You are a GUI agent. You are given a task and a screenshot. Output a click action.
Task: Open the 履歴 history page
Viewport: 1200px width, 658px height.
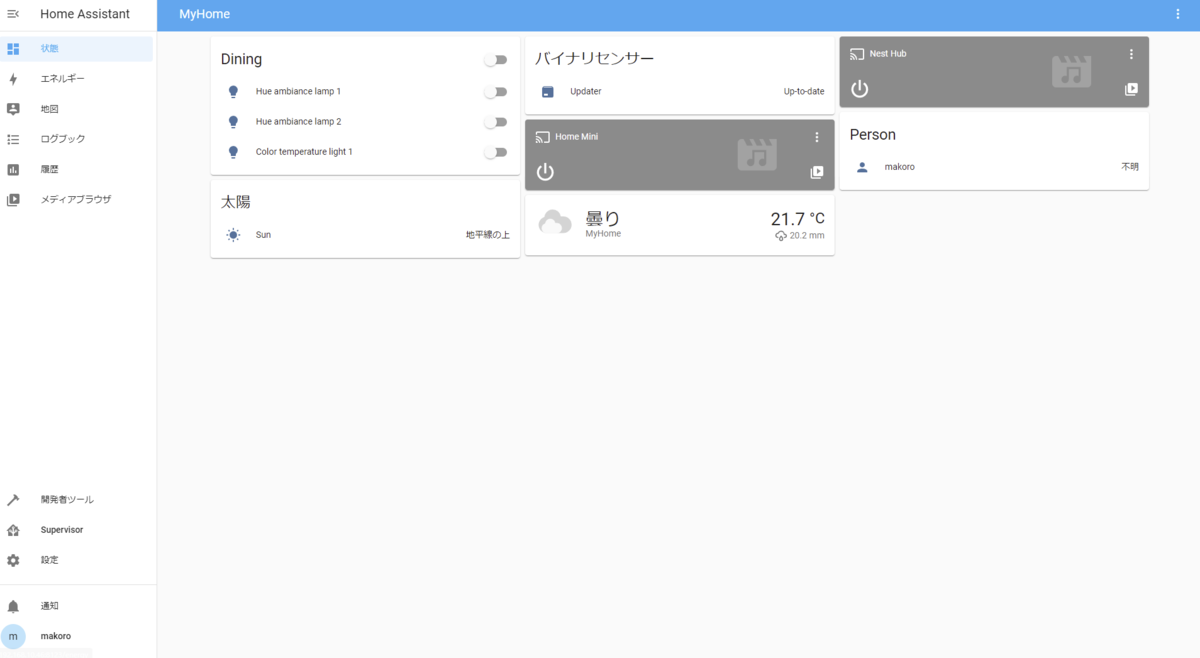tap(78, 169)
